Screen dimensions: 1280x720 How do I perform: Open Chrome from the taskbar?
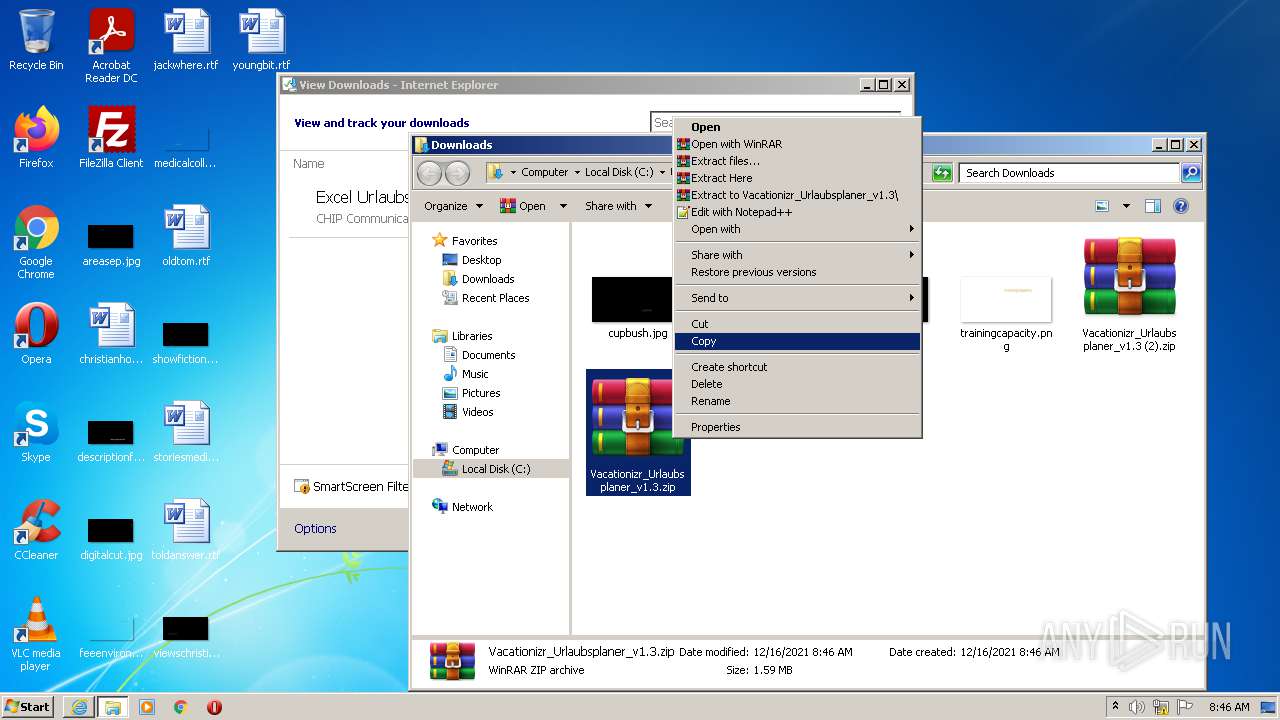[x=180, y=707]
